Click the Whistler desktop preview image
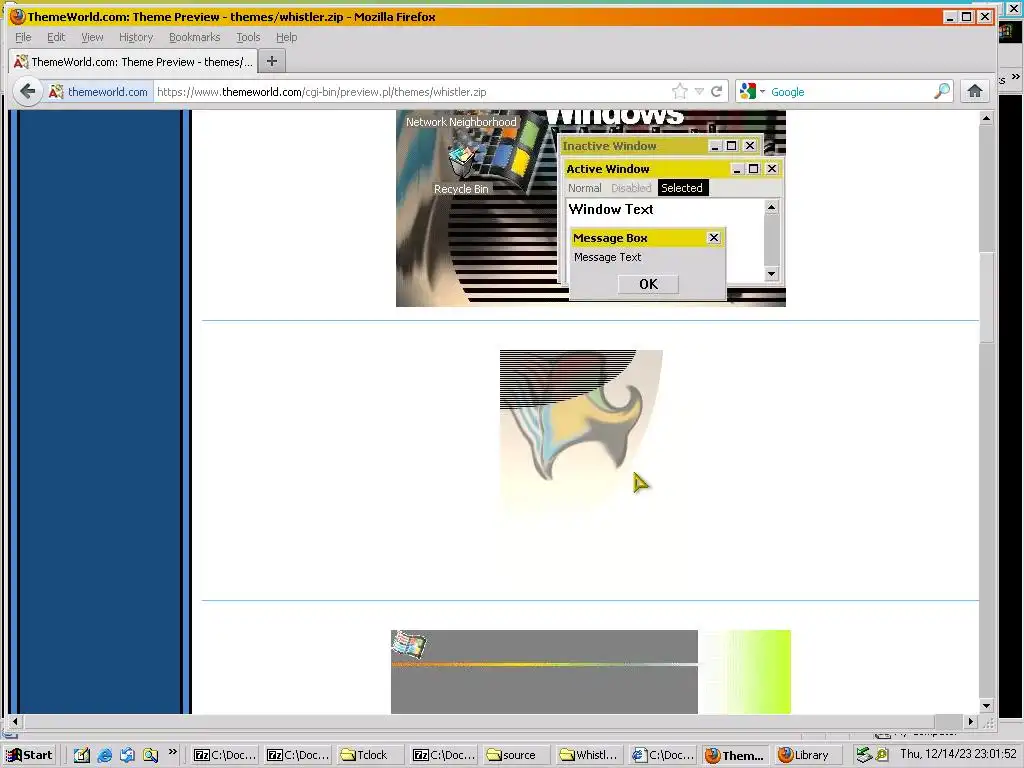This screenshot has width=1024, height=768. coord(590,208)
